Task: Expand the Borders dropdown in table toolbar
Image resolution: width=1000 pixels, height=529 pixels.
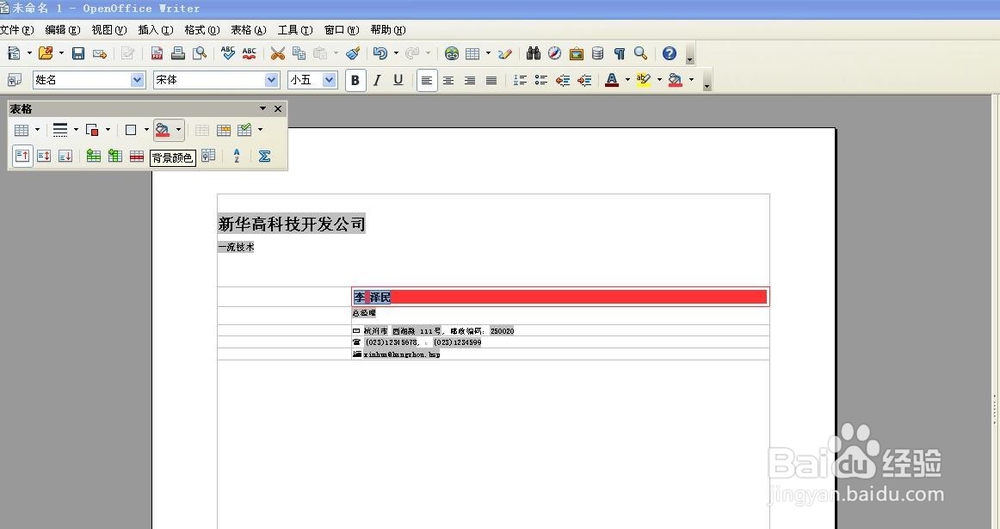Action: [147, 130]
